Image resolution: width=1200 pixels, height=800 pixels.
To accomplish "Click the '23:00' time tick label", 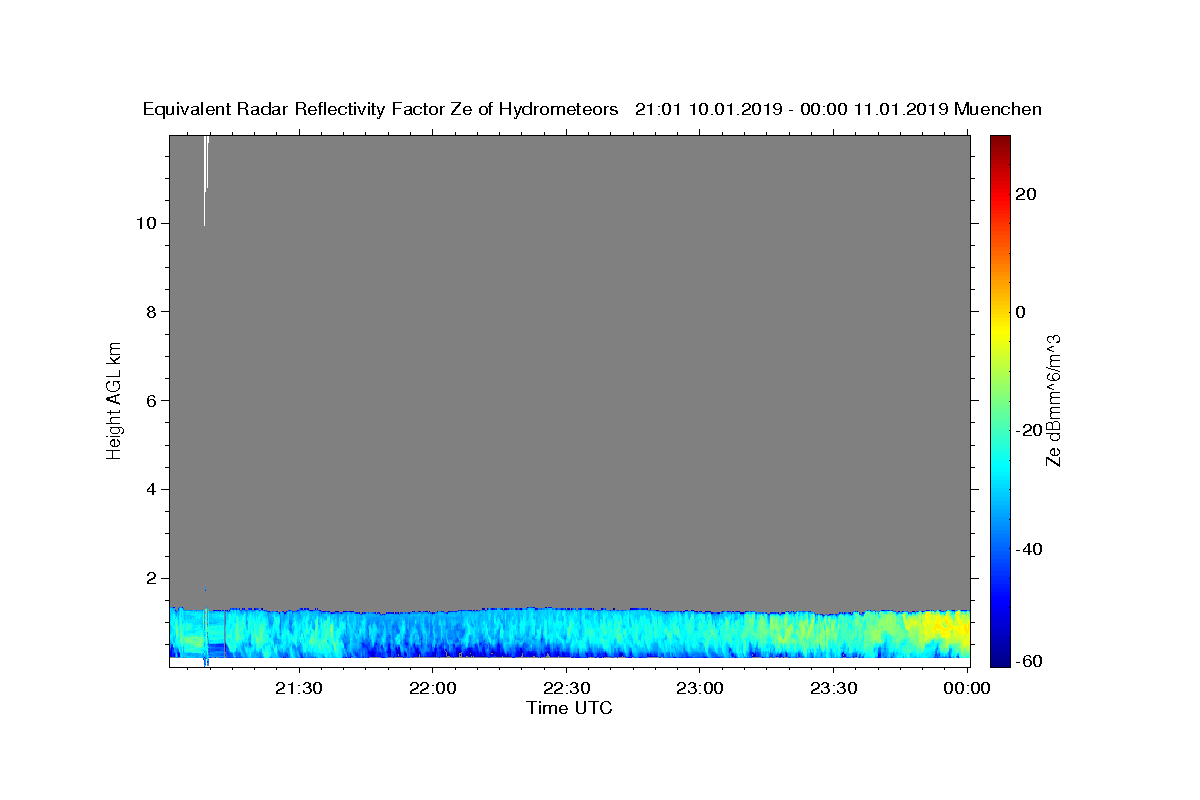I will point(700,688).
